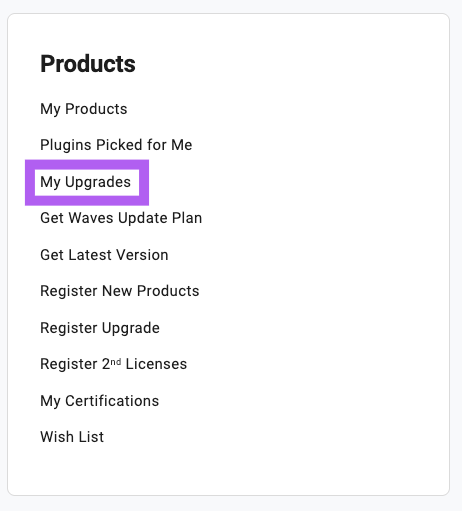Choose the Register Upgrade link
Image resolution: width=462 pixels, height=511 pixels.
click(x=100, y=328)
